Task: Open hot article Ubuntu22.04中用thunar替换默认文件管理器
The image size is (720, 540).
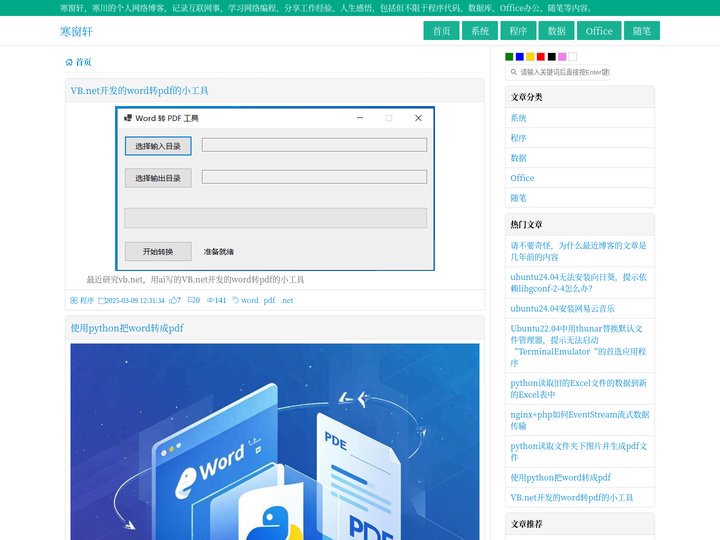Action: tap(579, 346)
